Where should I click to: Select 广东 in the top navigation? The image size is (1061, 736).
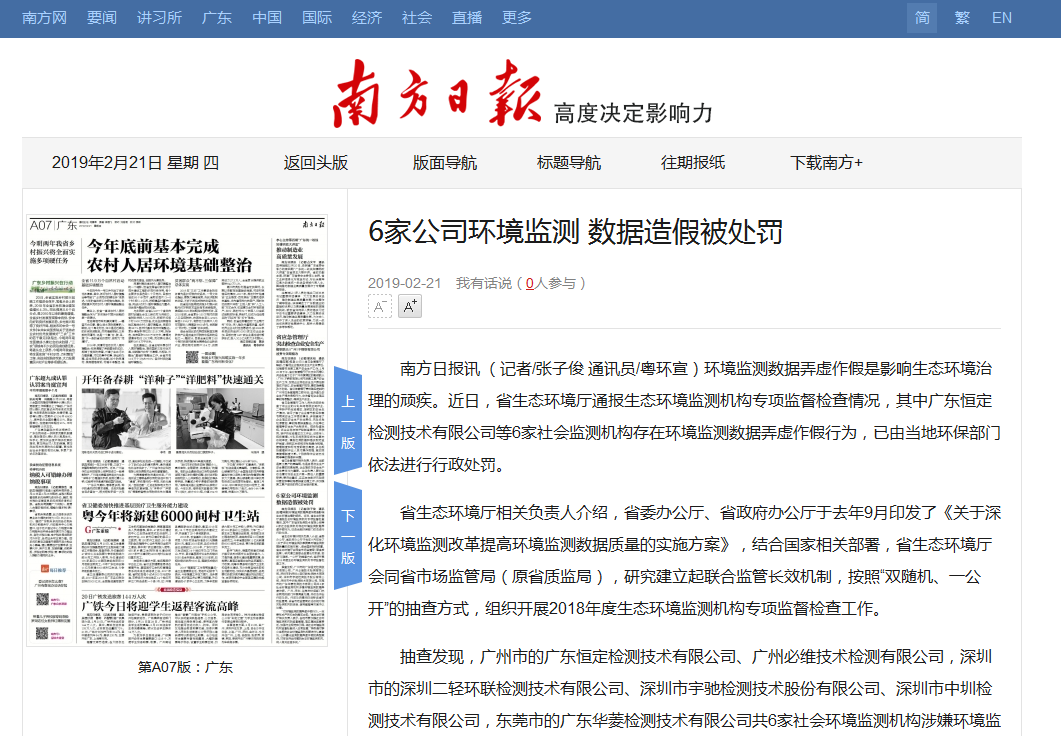tap(217, 18)
